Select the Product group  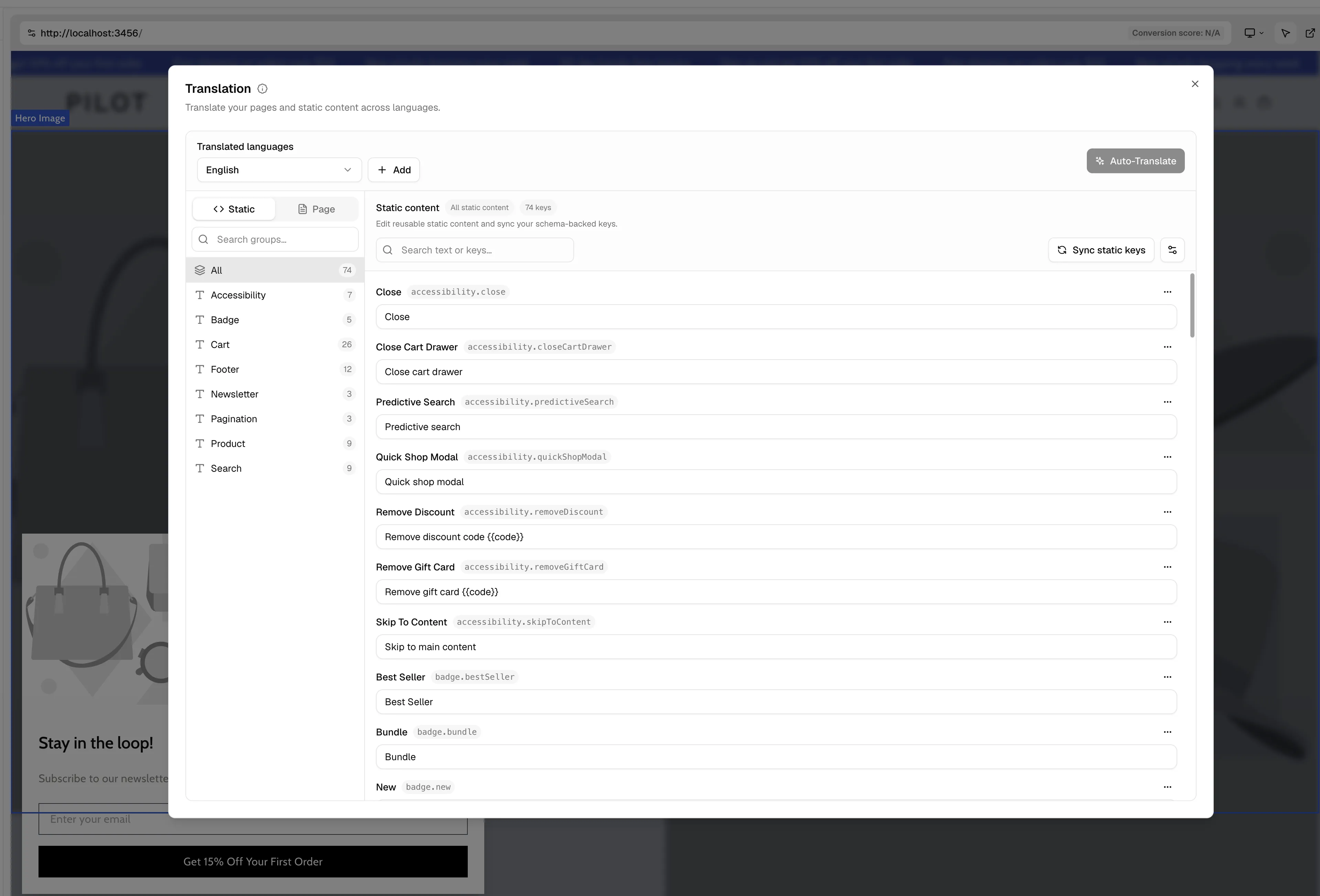tap(275, 444)
